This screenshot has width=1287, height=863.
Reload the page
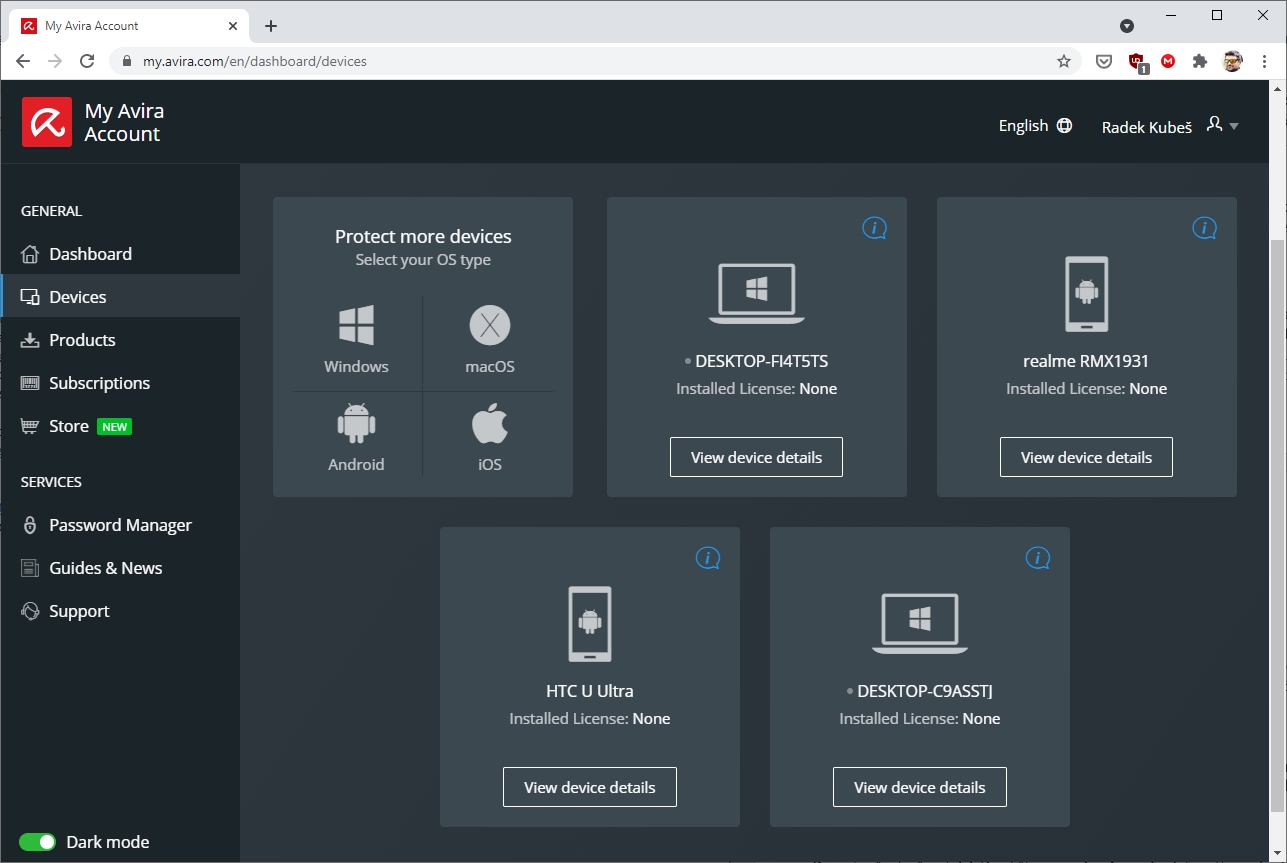(87, 61)
